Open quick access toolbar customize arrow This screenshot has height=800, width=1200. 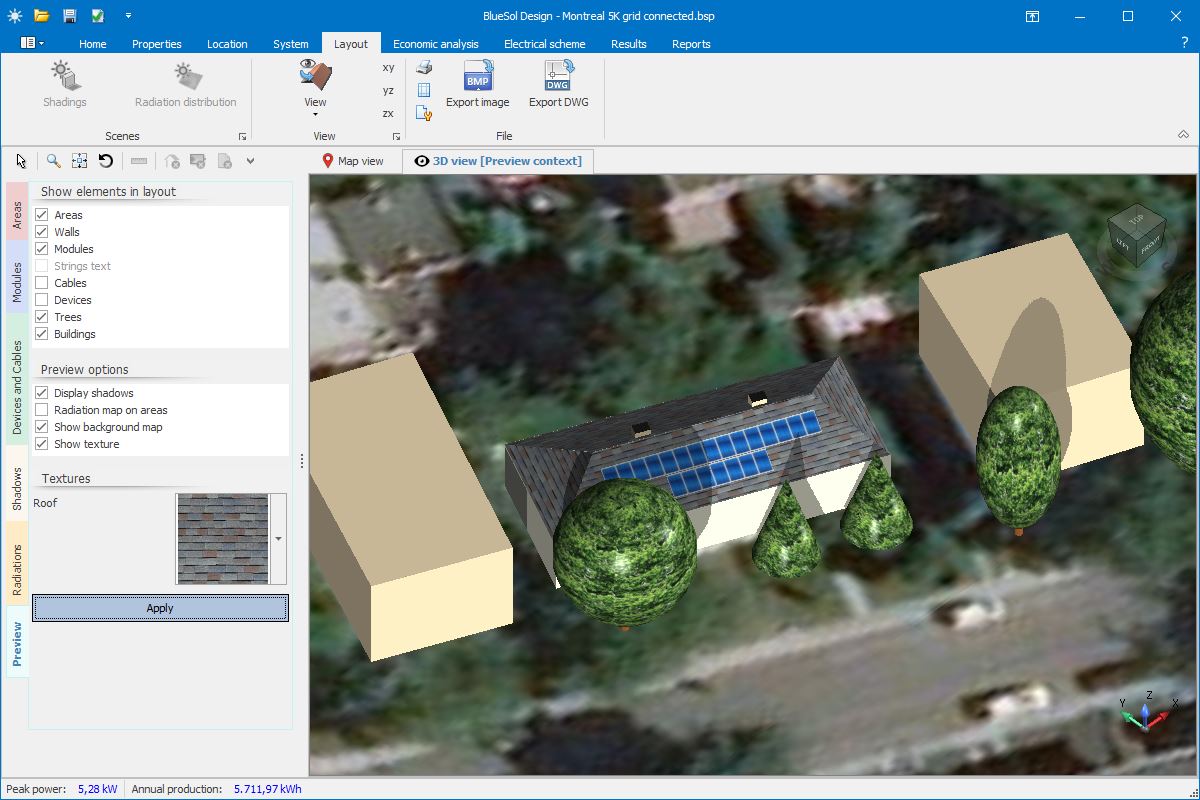(x=129, y=16)
